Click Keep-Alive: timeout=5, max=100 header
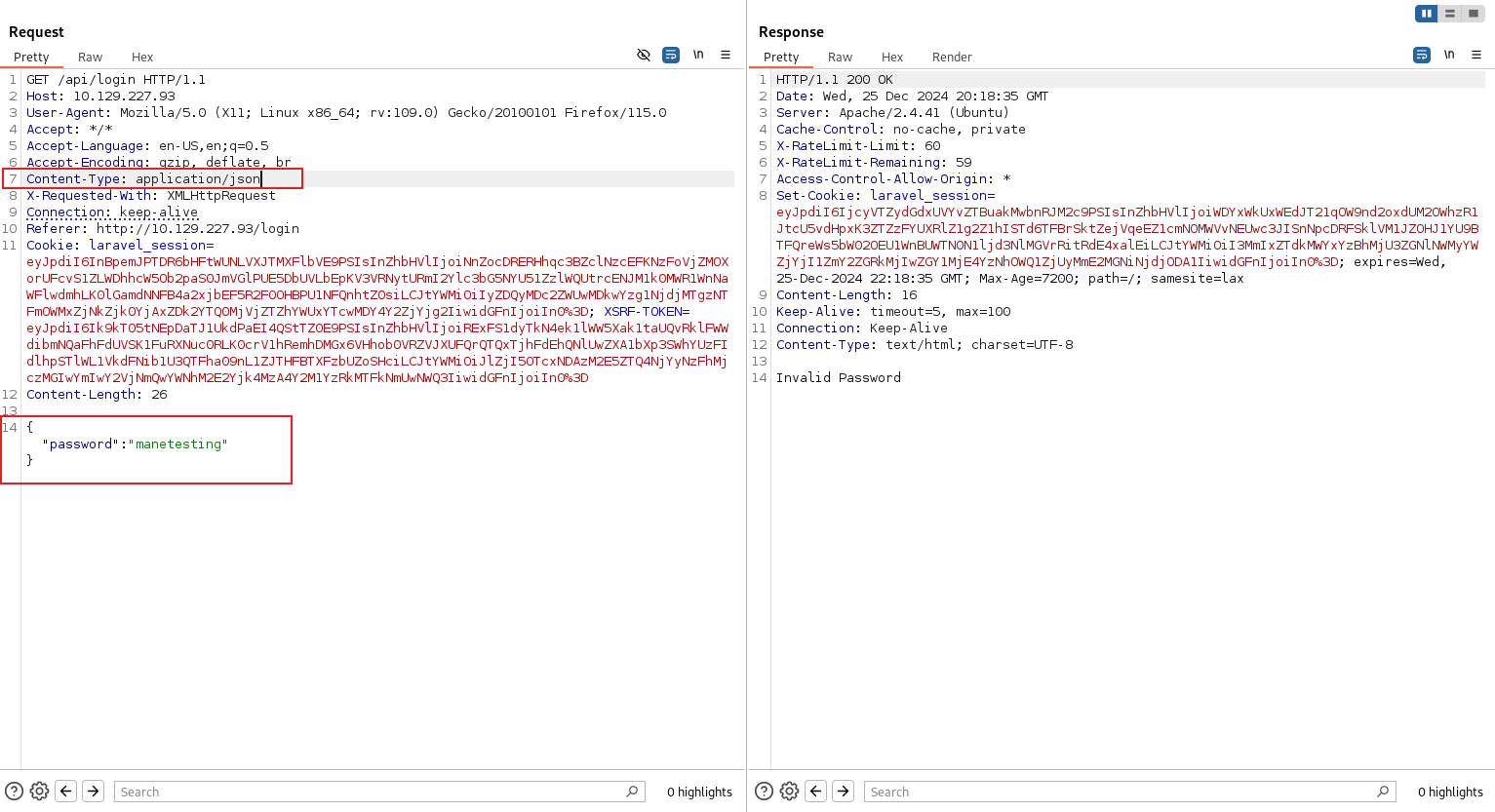This screenshot has width=1495, height=812. (893, 312)
